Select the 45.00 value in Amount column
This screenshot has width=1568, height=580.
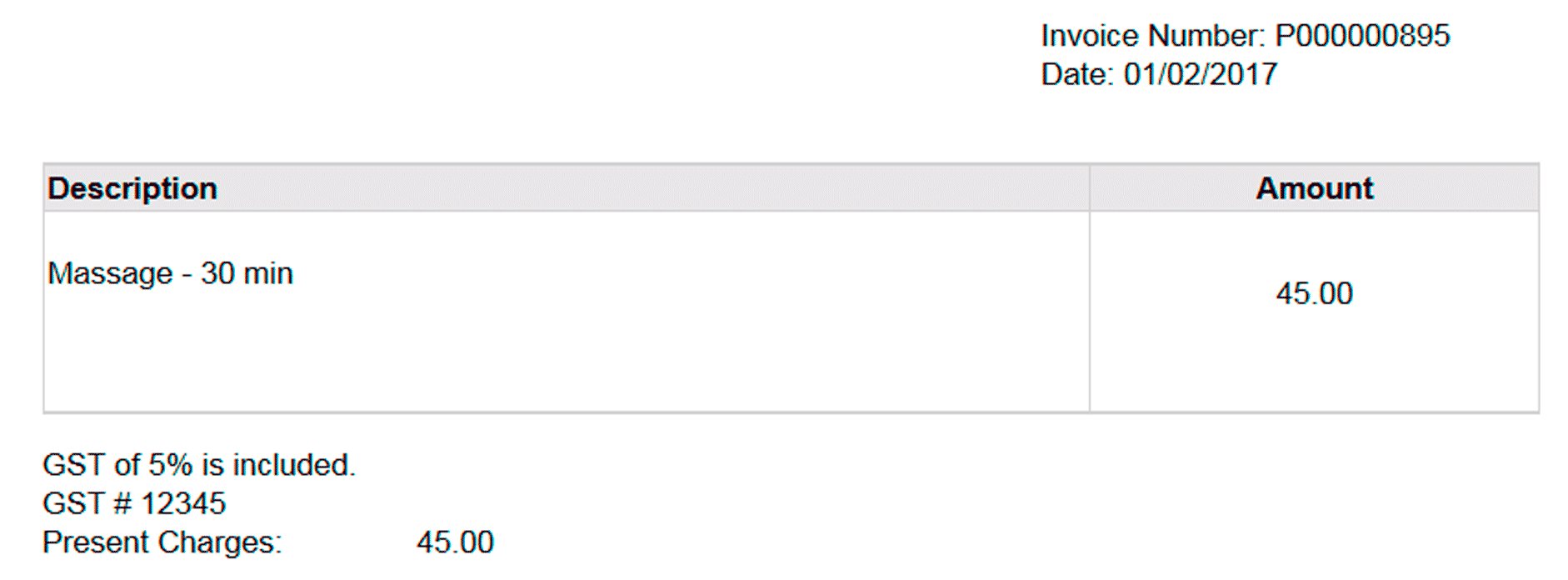(1314, 293)
